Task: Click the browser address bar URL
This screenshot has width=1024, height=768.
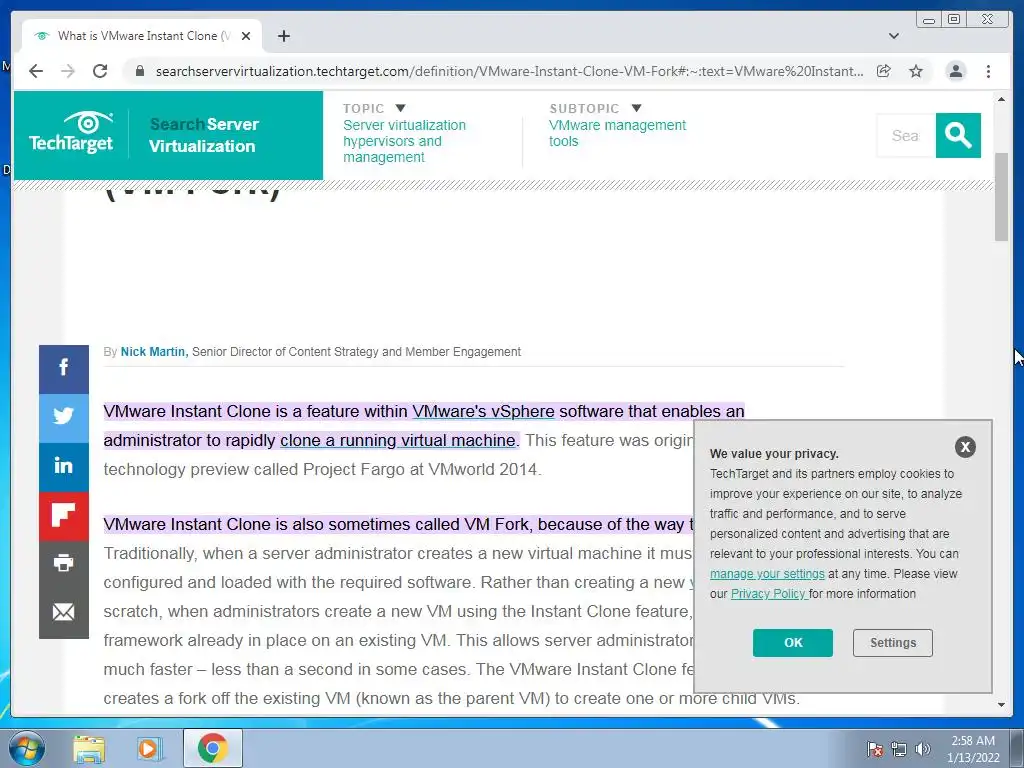Action: [x=509, y=71]
